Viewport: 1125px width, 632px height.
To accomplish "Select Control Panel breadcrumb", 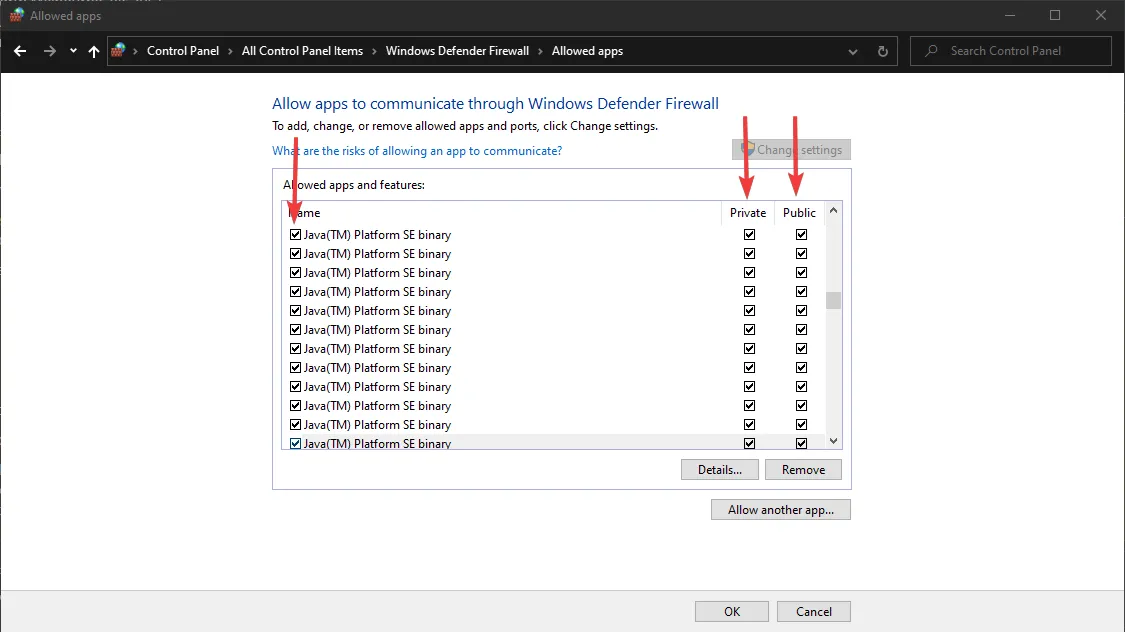I will click(183, 51).
